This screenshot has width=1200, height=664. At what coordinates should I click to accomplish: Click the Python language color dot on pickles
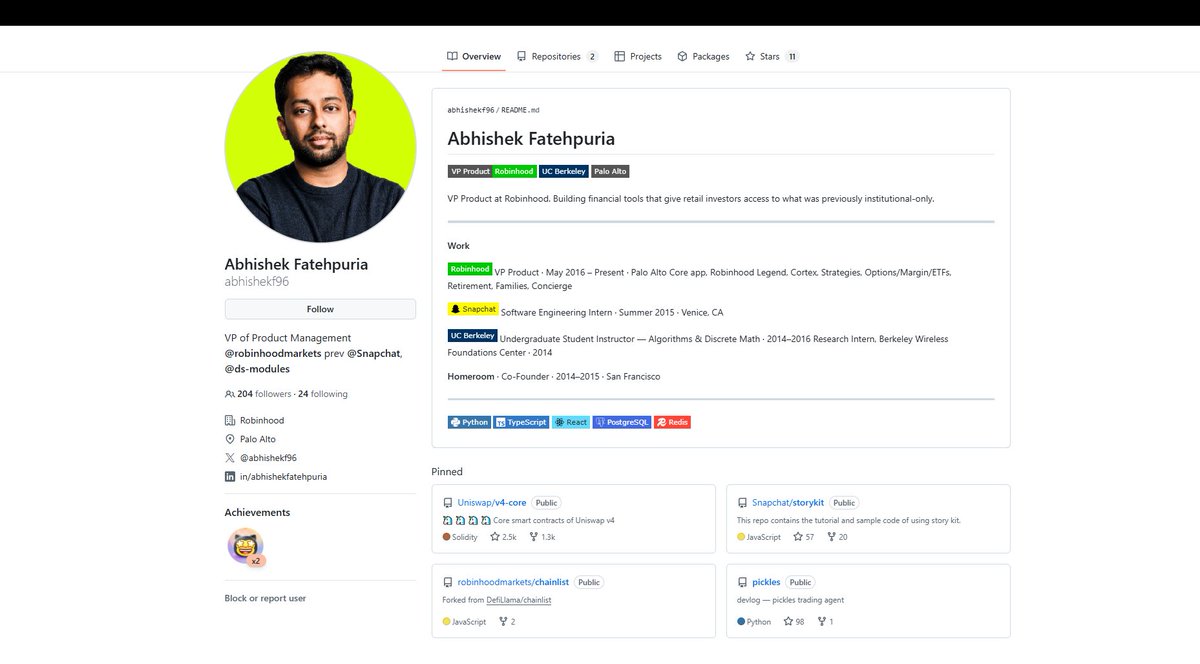click(741, 622)
